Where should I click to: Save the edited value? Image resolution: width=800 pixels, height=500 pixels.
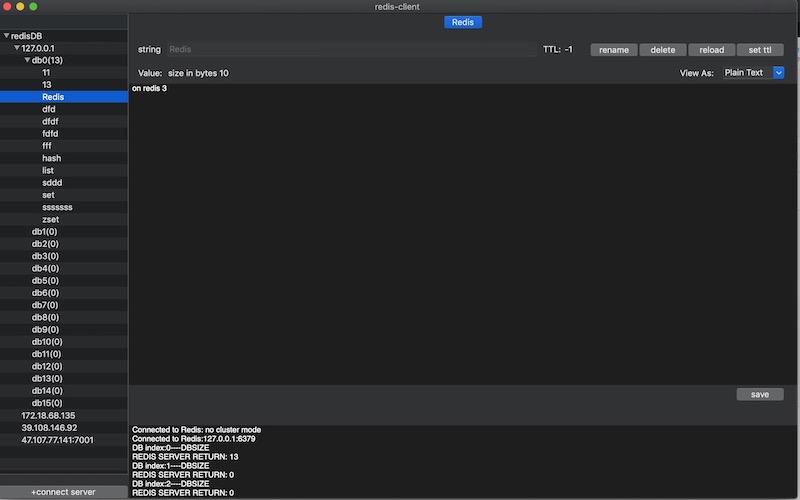pyautogui.click(x=760, y=394)
